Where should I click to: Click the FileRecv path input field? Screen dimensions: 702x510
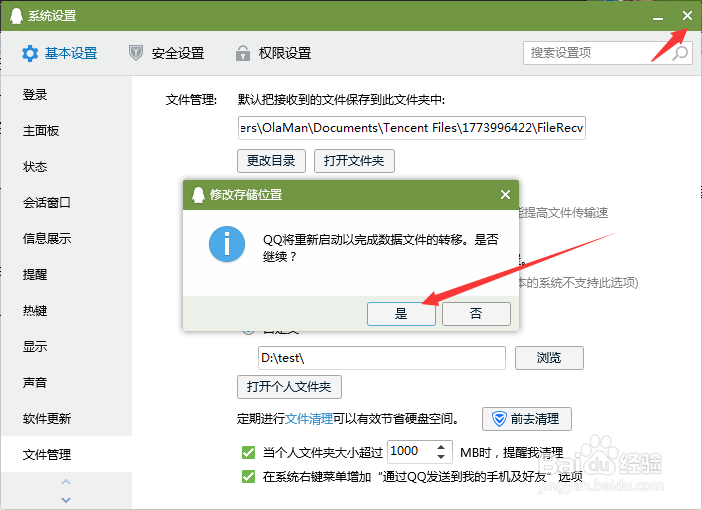[x=412, y=128]
